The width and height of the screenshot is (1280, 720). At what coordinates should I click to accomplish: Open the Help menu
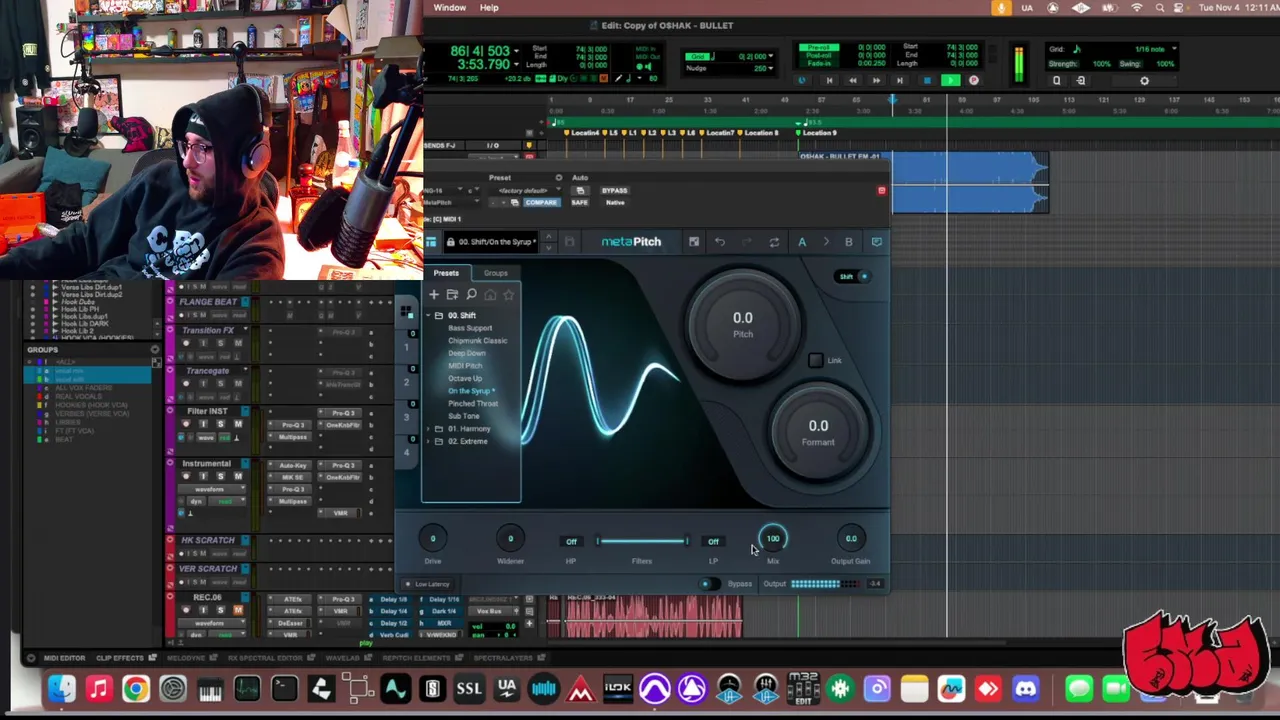[489, 8]
